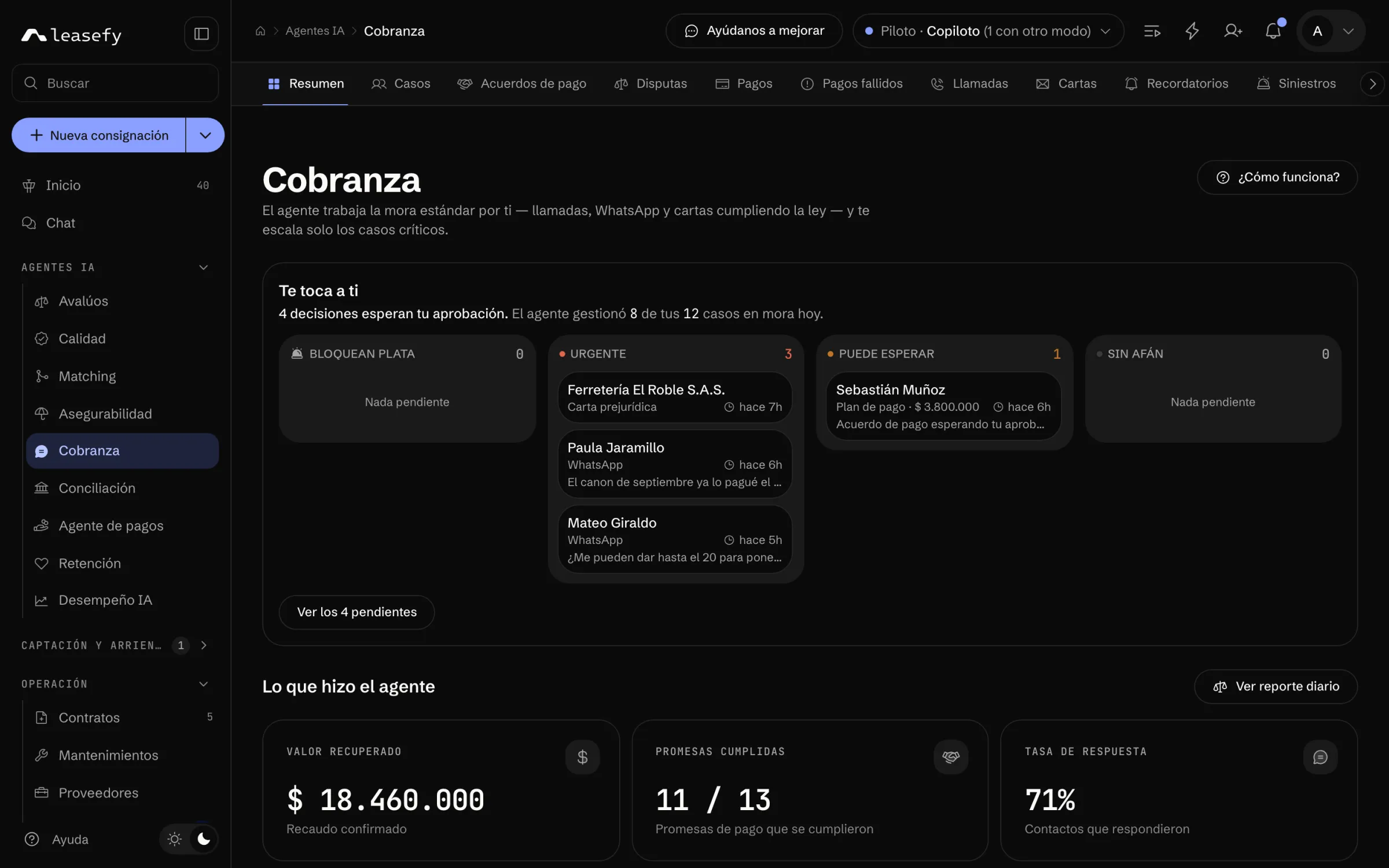Collapse the AGENTES IA section

[x=203, y=267]
